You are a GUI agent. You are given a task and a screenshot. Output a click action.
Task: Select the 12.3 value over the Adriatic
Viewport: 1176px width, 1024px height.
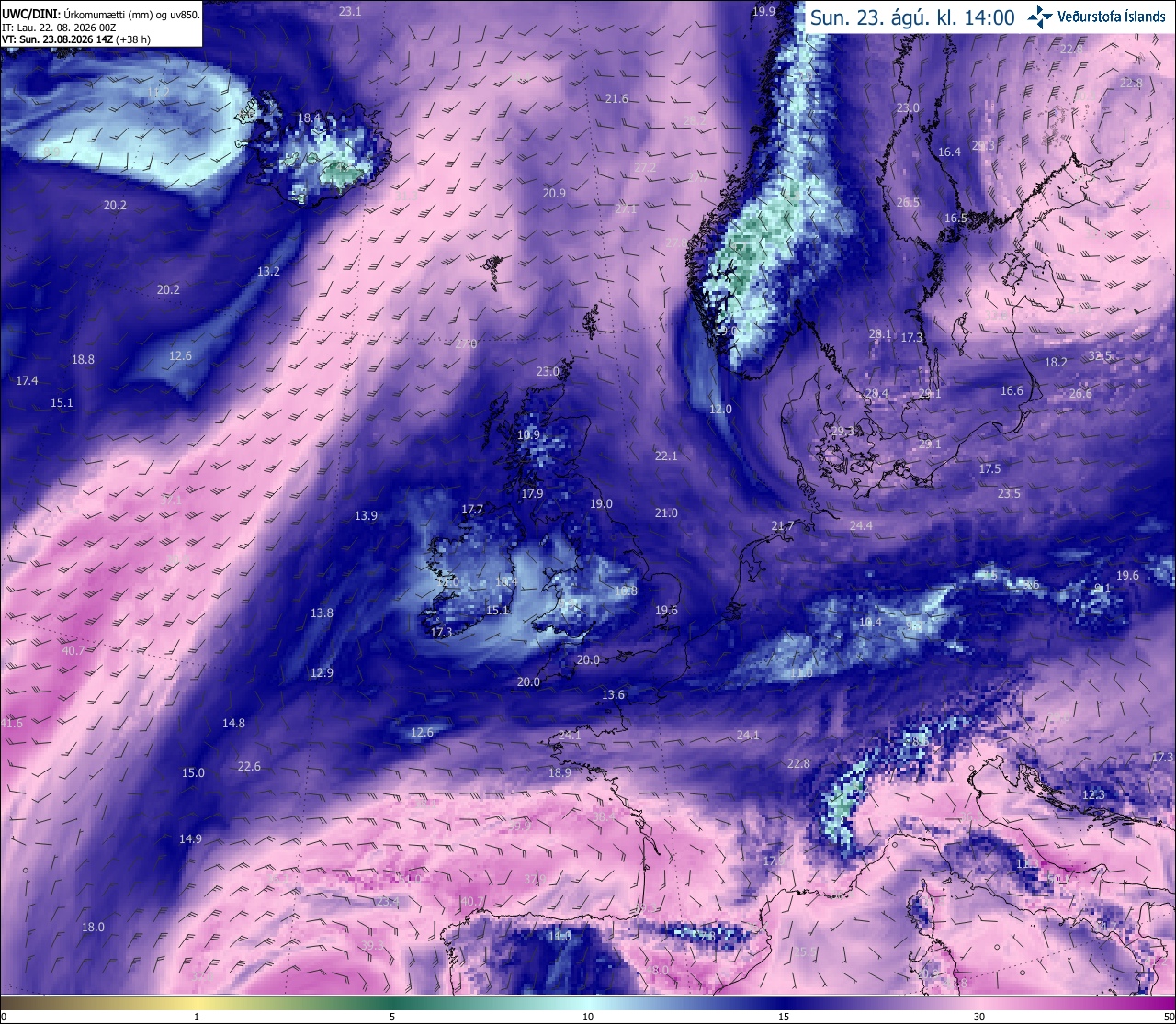pos(1093,794)
